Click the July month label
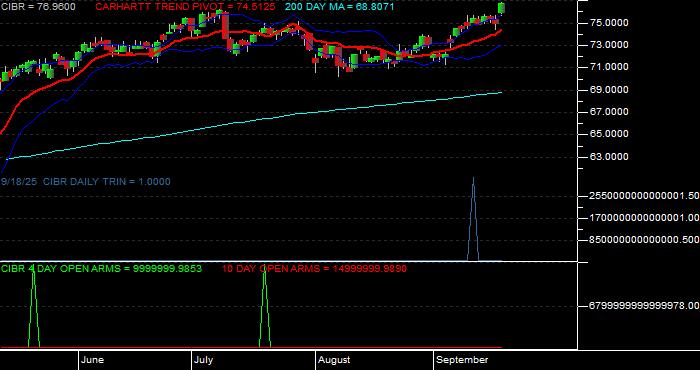 pyautogui.click(x=204, y=360)
